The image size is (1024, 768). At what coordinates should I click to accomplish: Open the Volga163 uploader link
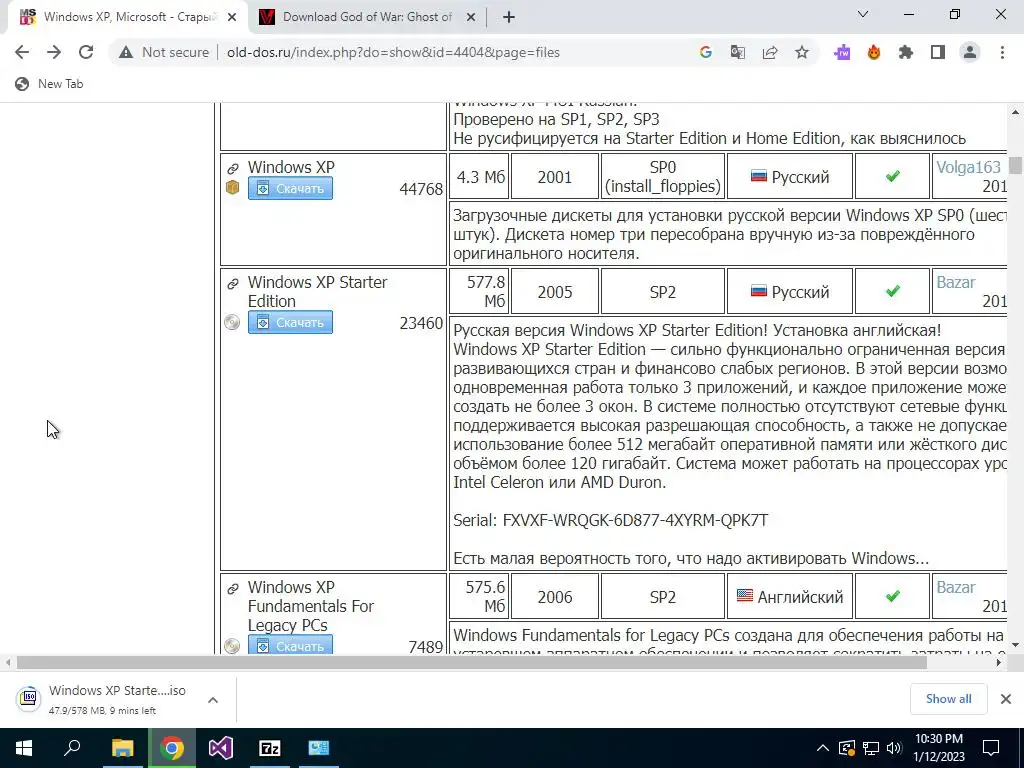[x=968, y=167]
